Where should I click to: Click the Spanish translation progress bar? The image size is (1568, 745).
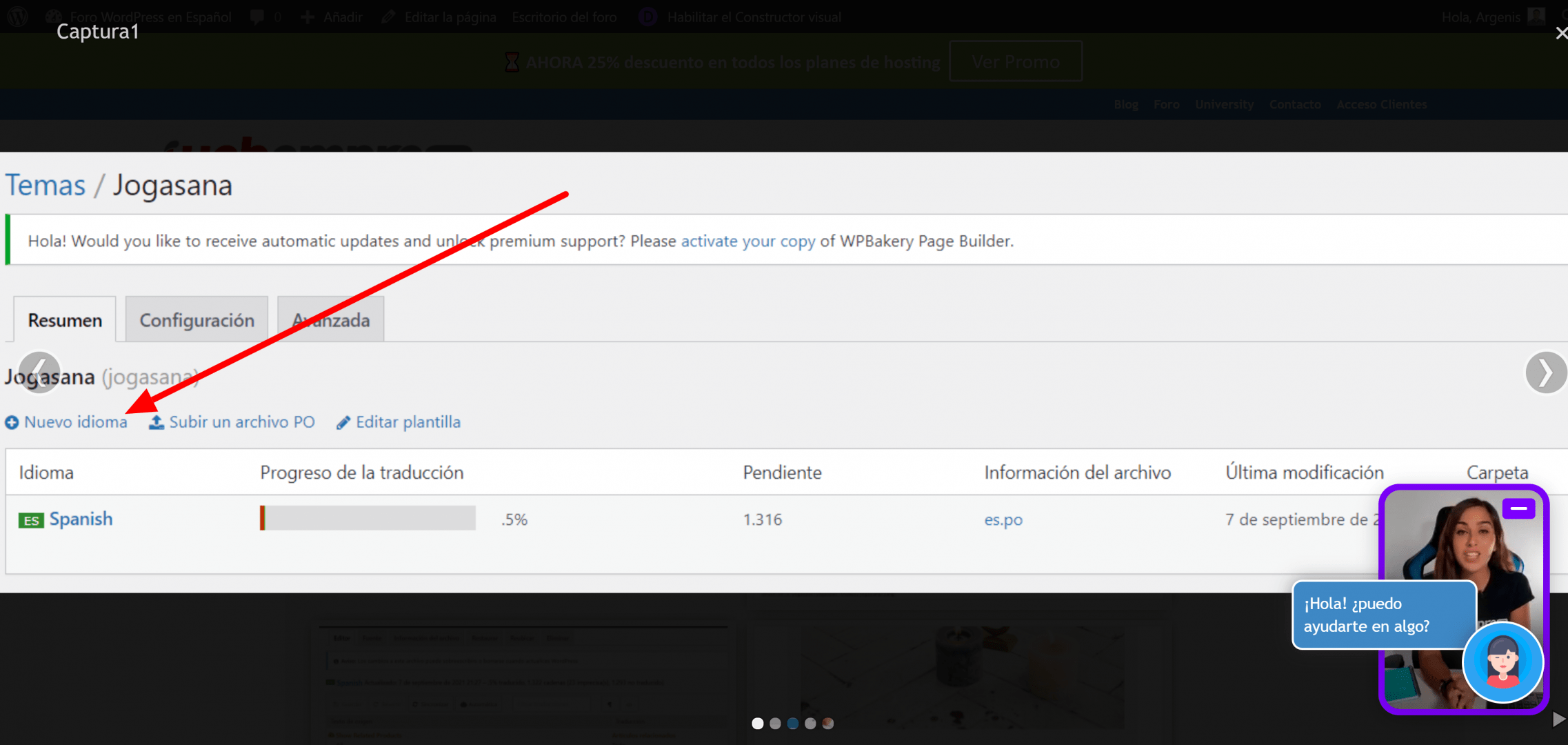point(368,518)
